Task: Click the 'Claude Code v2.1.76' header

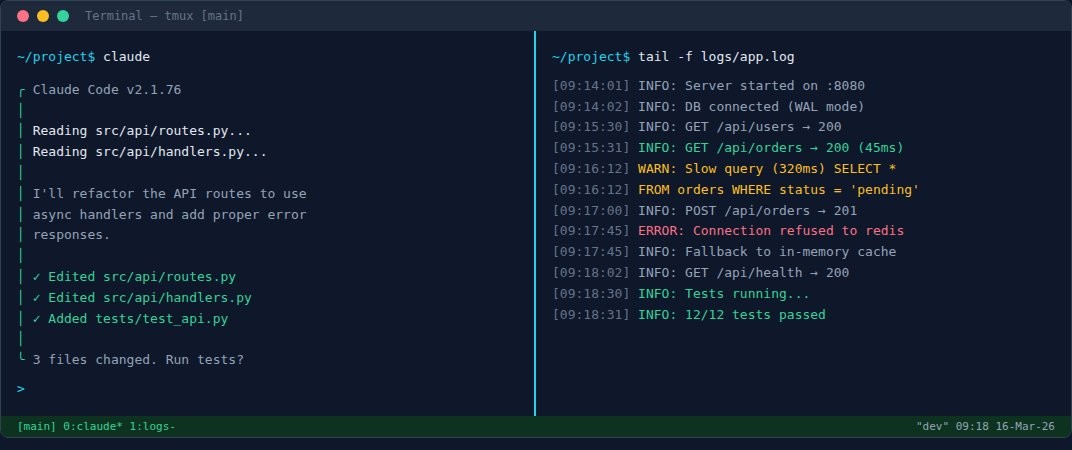Action: pyautogui.click(x=107, y=90)
